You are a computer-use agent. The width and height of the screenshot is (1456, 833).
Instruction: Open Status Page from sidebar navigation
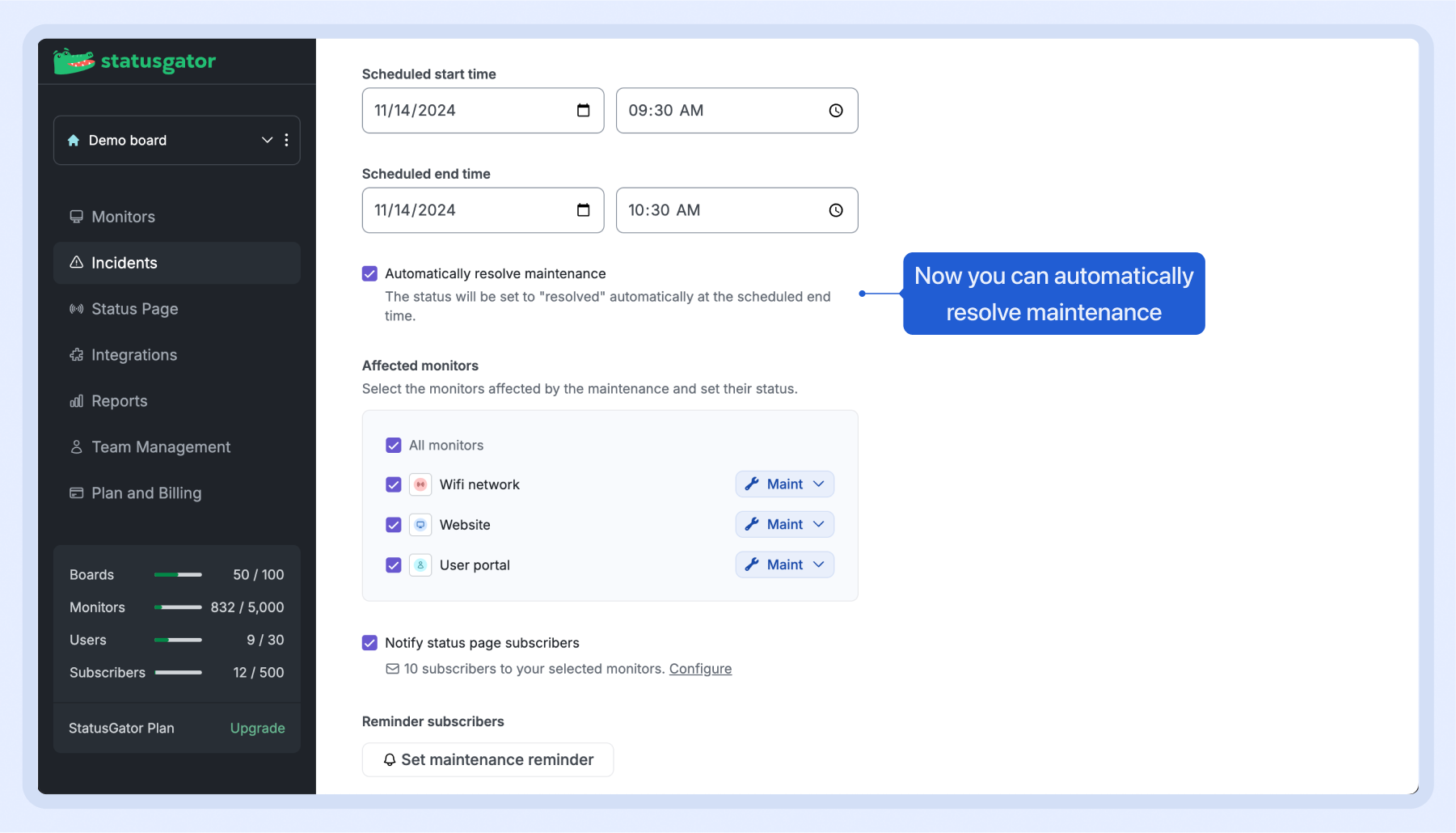[134, 309]
